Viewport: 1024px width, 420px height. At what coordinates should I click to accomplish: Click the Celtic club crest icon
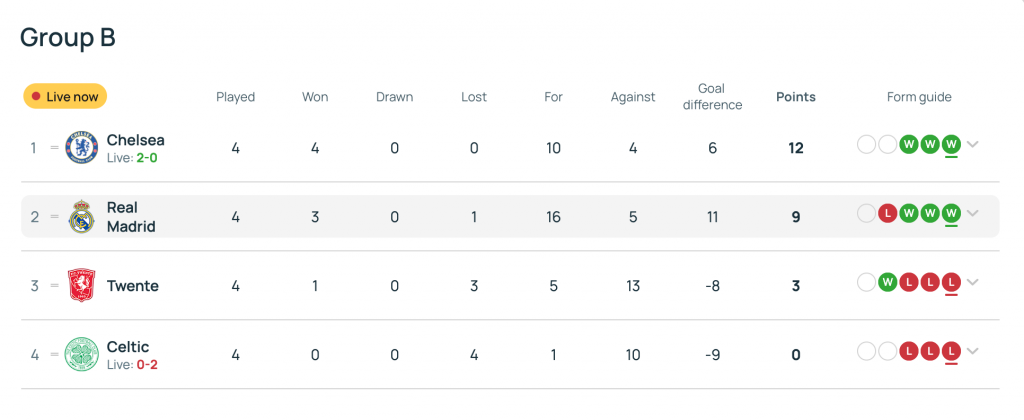[80, 354]
